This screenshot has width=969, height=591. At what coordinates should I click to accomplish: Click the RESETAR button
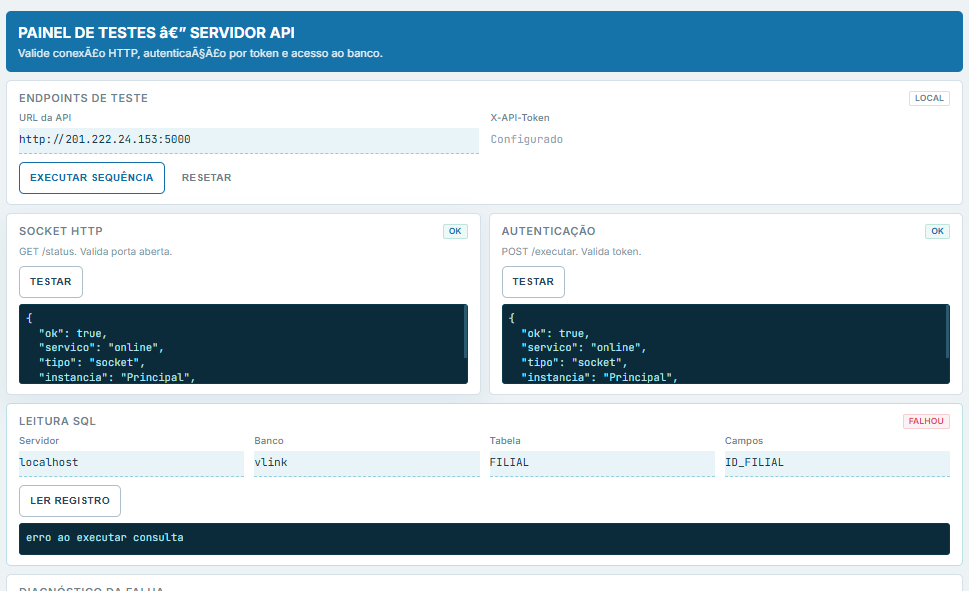[x=206, y=178]
